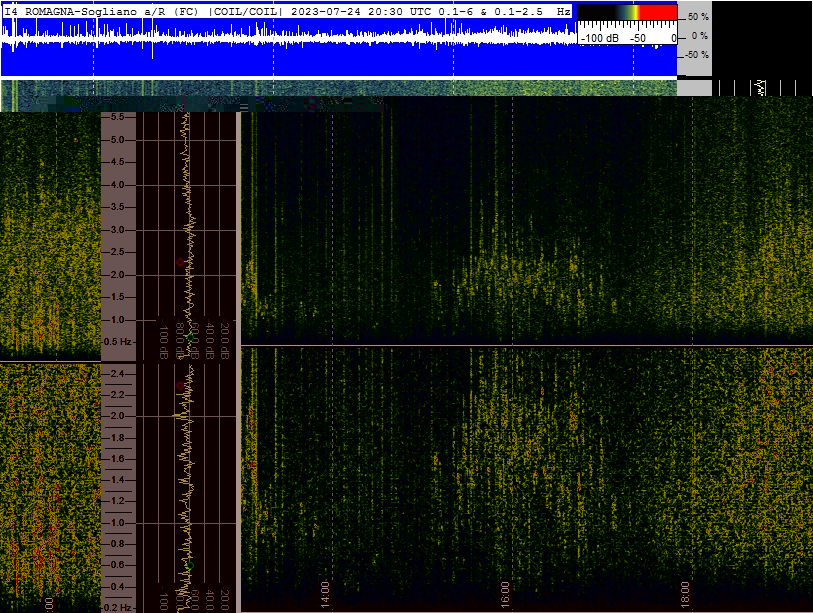
Task: Click the 16:00 time axis marker
Action: [x=506, y=595]
